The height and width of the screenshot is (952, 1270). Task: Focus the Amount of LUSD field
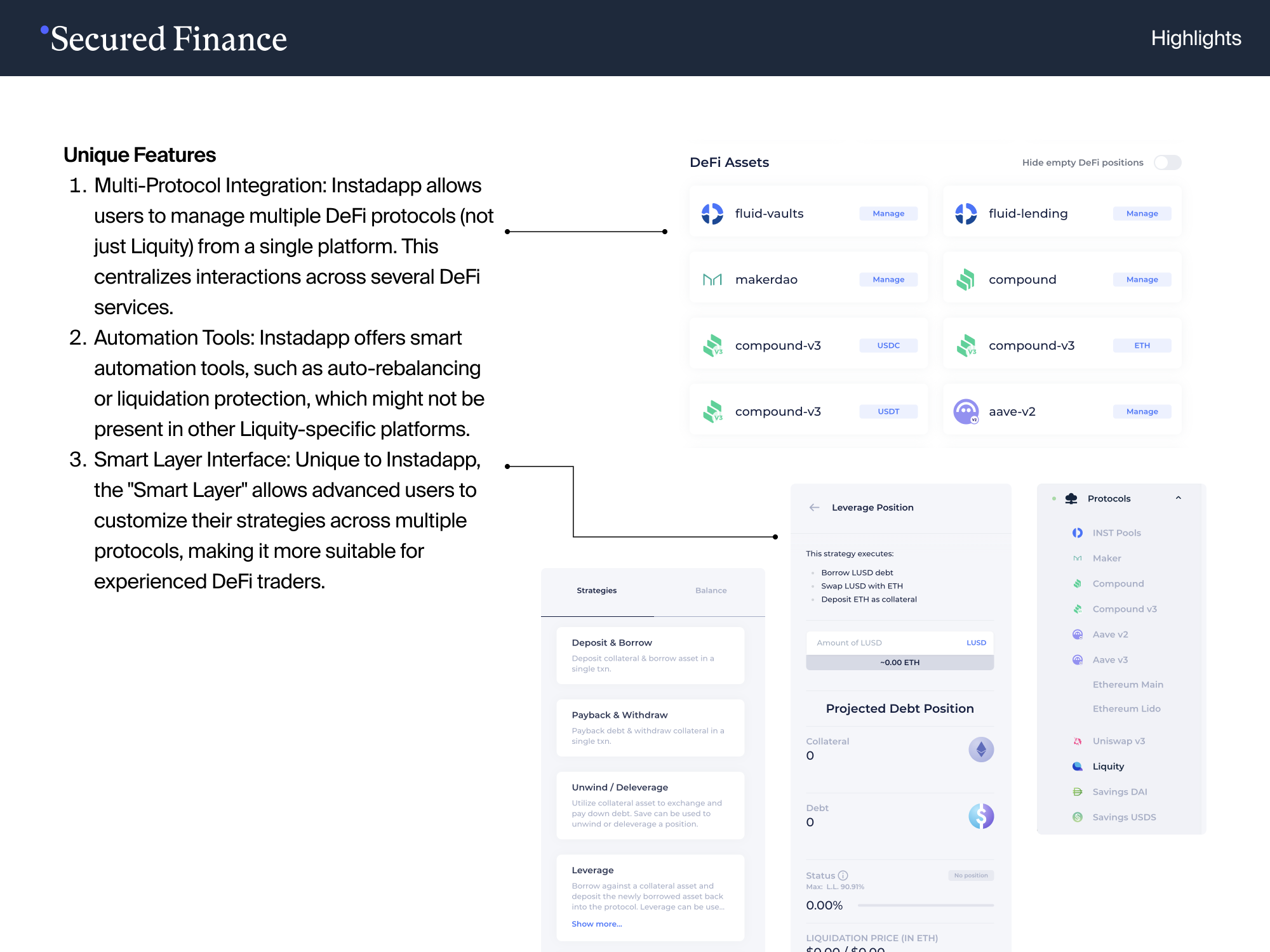(x=900, y=643)
